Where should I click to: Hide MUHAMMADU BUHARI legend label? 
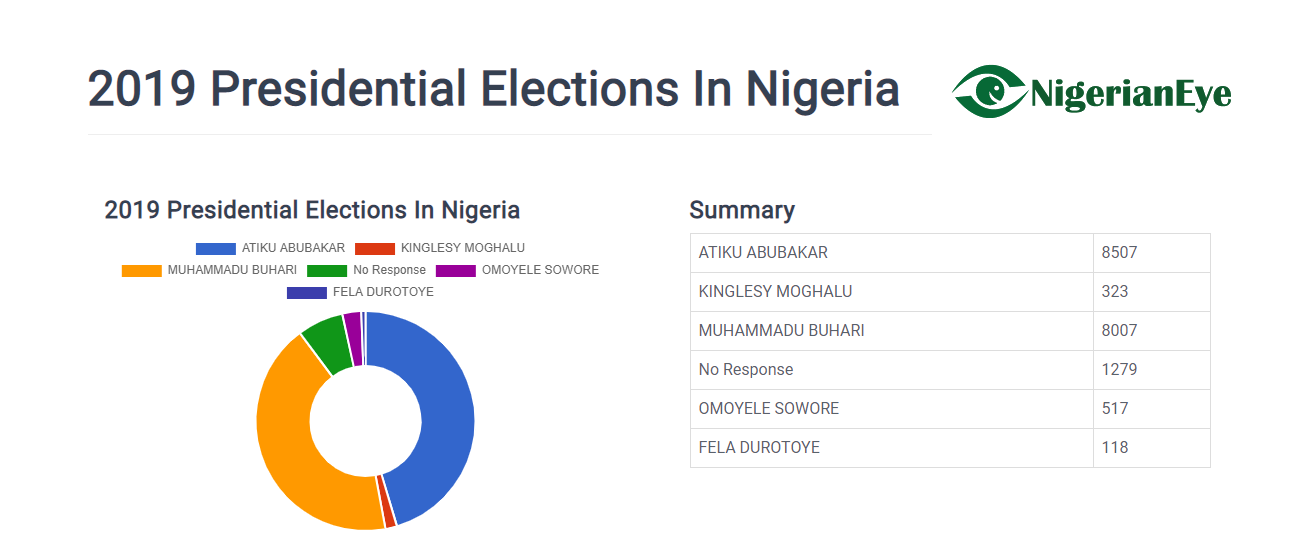coord(232,270)
